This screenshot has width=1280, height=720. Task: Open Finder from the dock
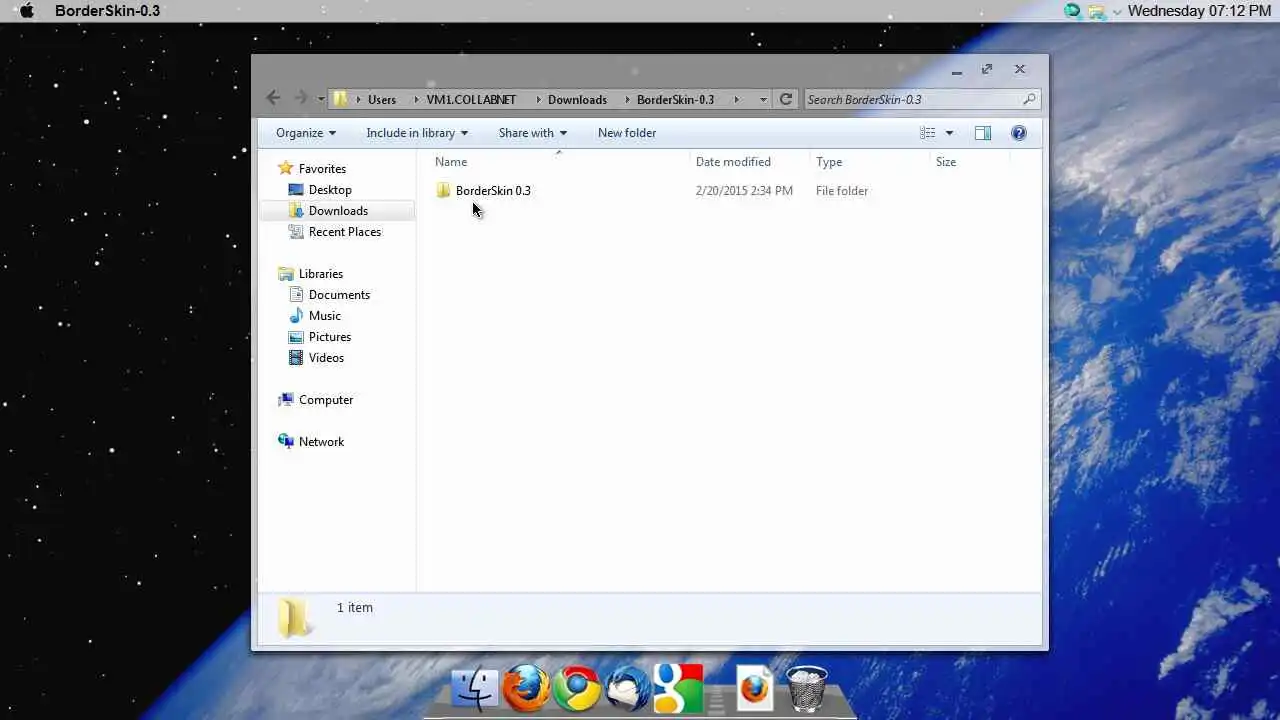click(475, 689)
